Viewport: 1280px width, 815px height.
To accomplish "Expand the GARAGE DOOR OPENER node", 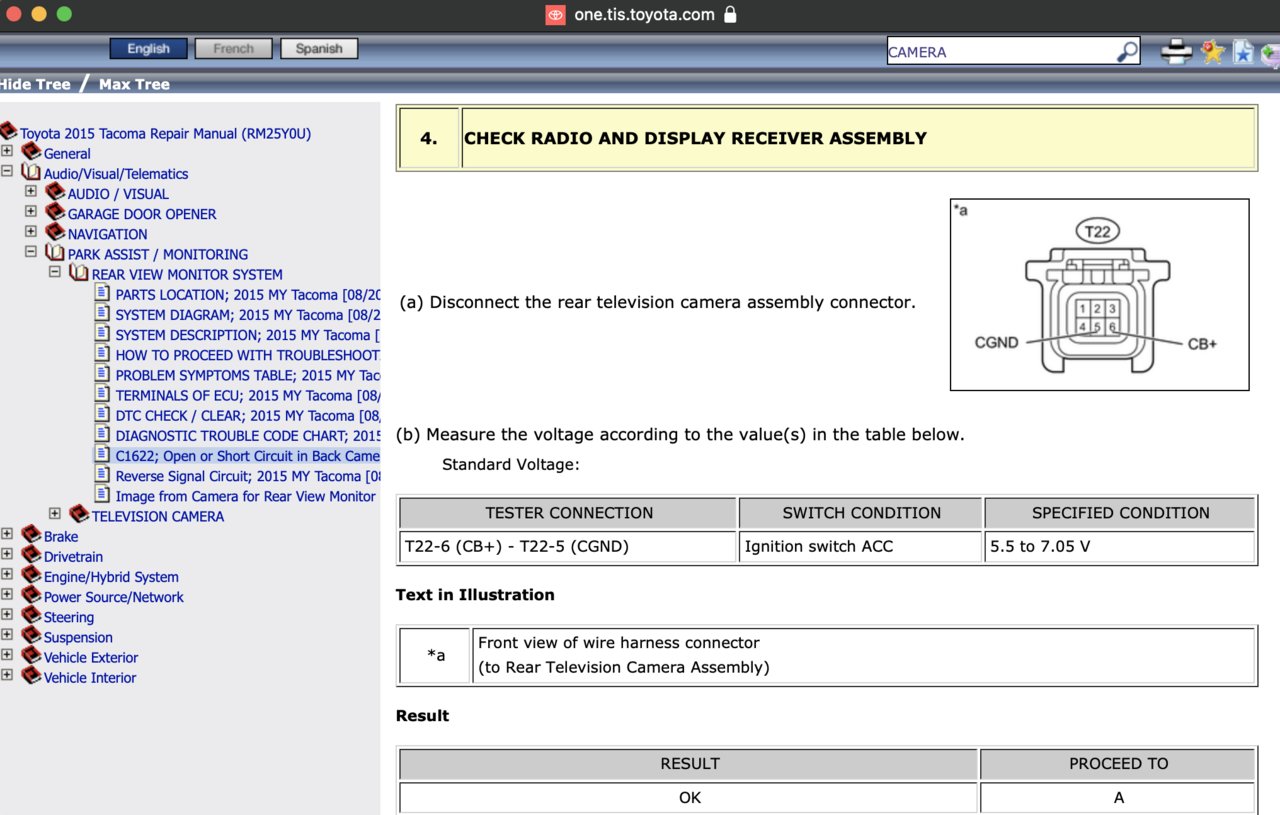I will 31,211.
